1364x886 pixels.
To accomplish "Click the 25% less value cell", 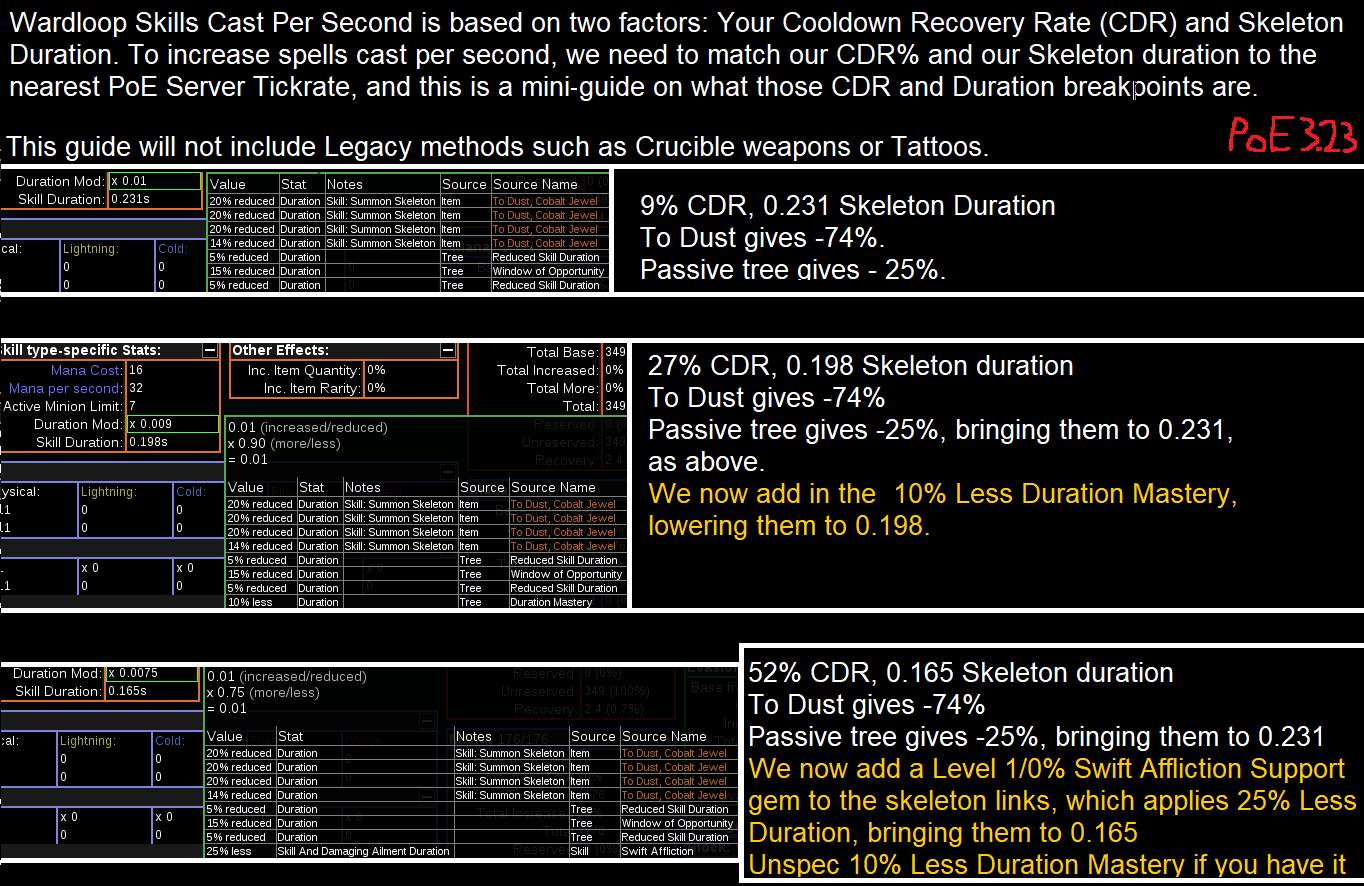I will 239,851.
